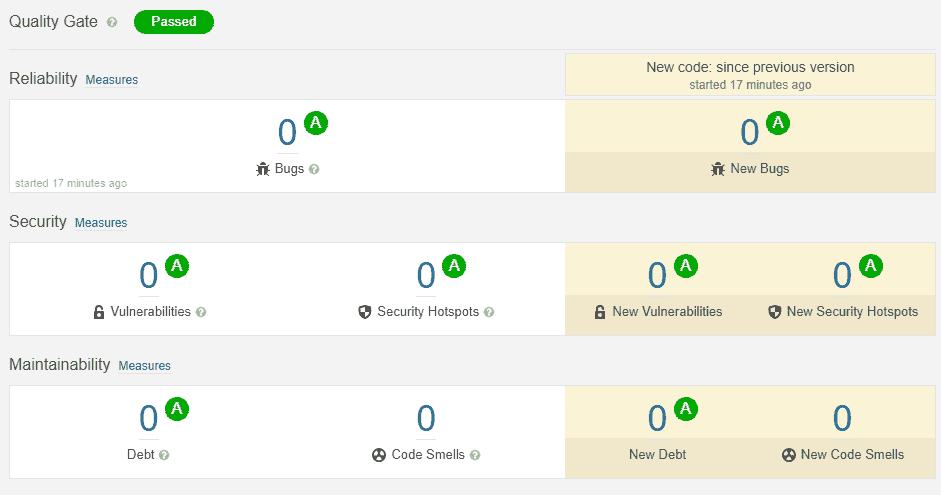Click the lock icon beside Vulnerabilities
Viewport: 941px width, 495px height.
point(99,312)
